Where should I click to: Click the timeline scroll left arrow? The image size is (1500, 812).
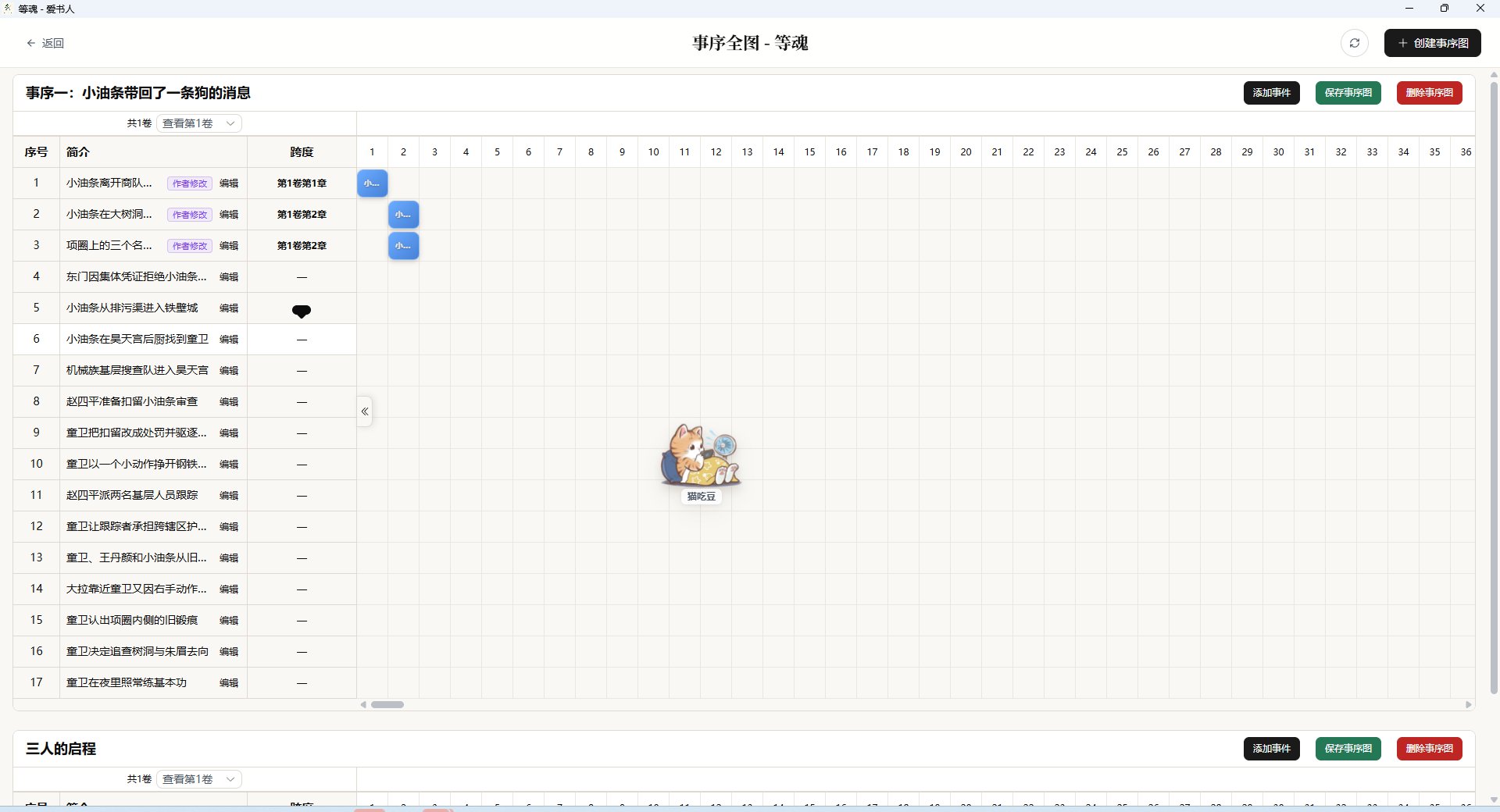click(363, 704)
